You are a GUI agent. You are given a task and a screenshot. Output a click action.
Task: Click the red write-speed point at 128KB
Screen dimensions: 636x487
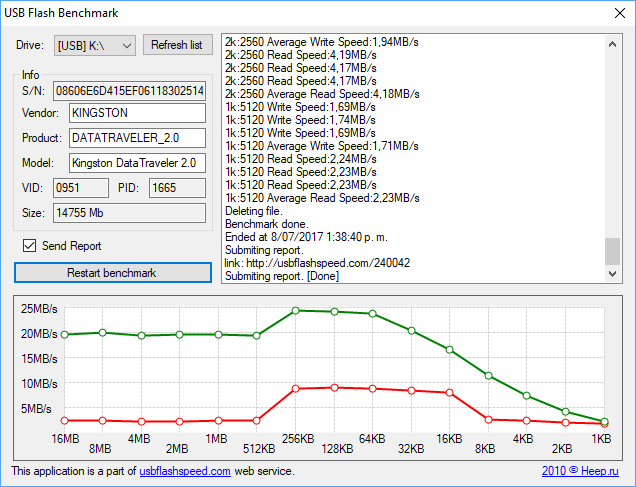[x=335, y=388]
